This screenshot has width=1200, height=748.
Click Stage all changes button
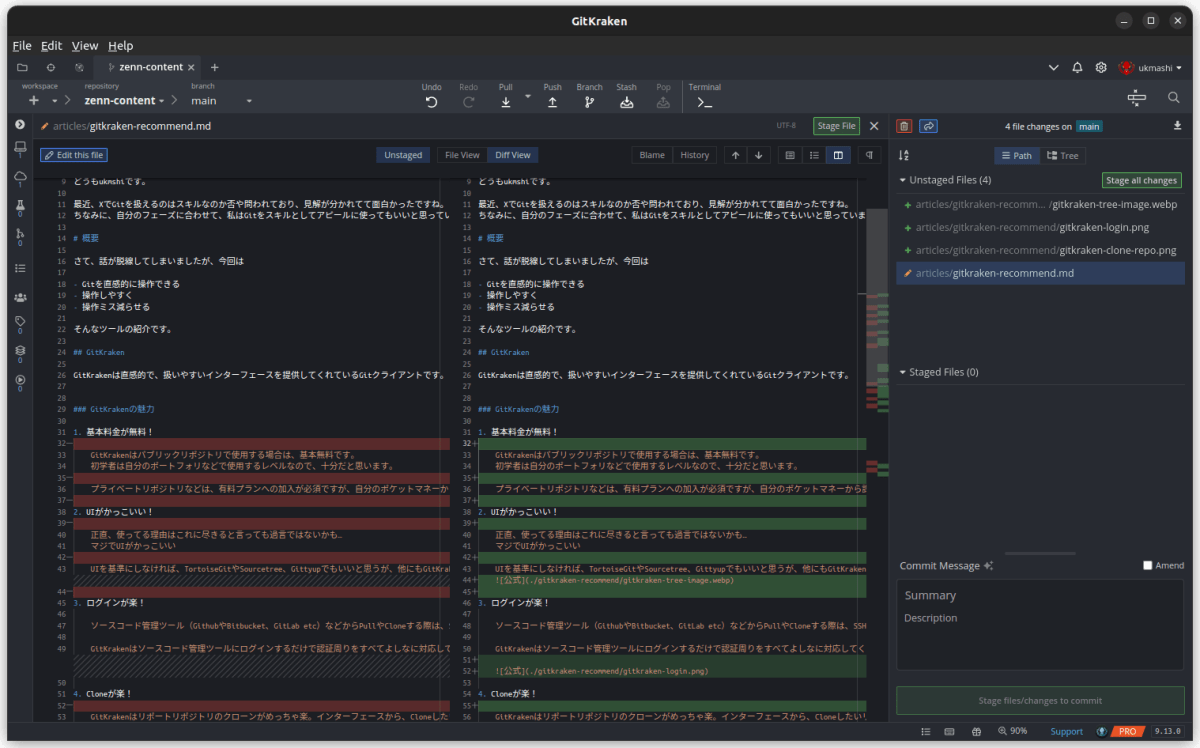pos(1141,180)
